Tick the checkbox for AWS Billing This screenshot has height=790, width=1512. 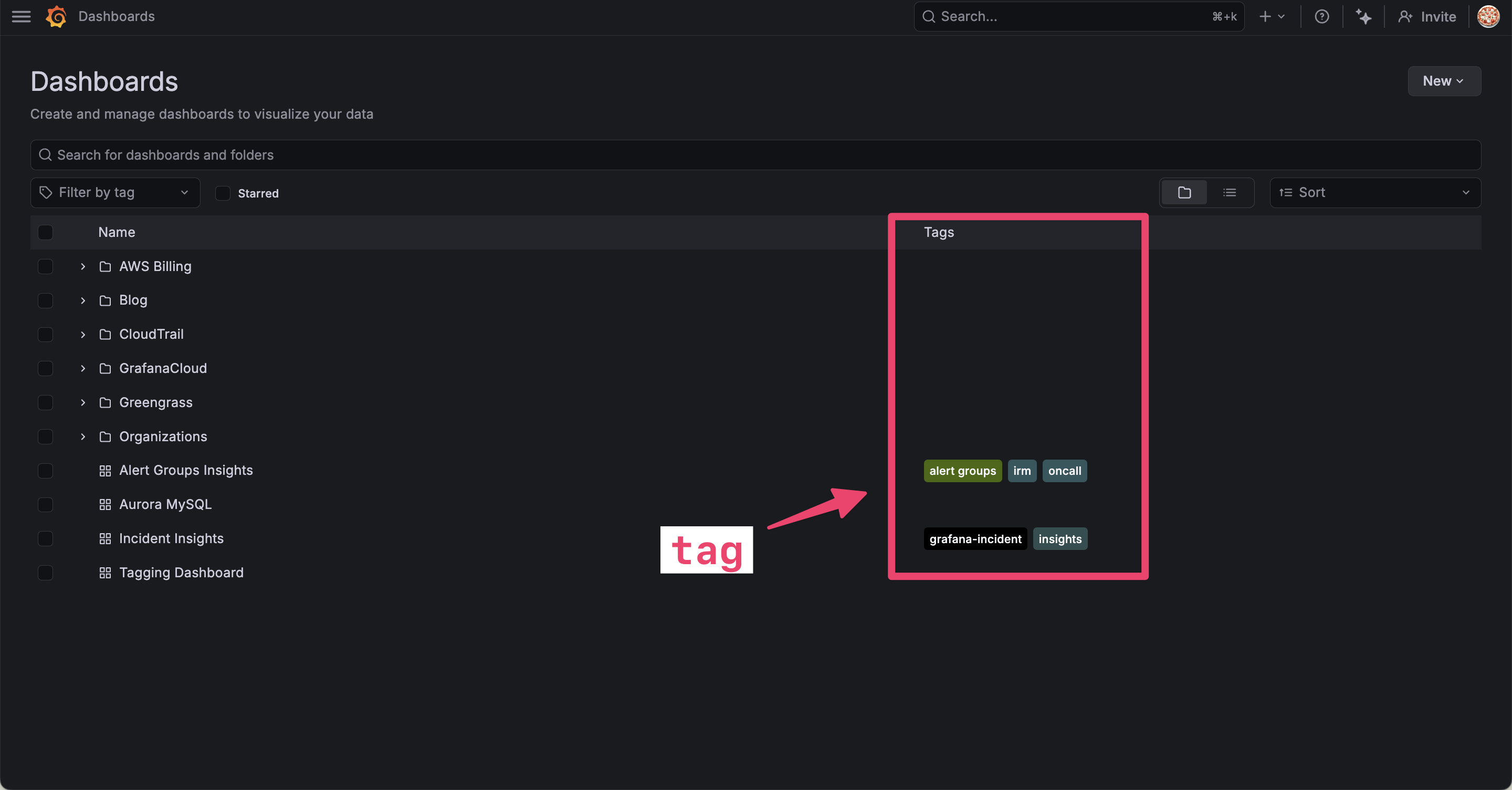click(45, 267)
